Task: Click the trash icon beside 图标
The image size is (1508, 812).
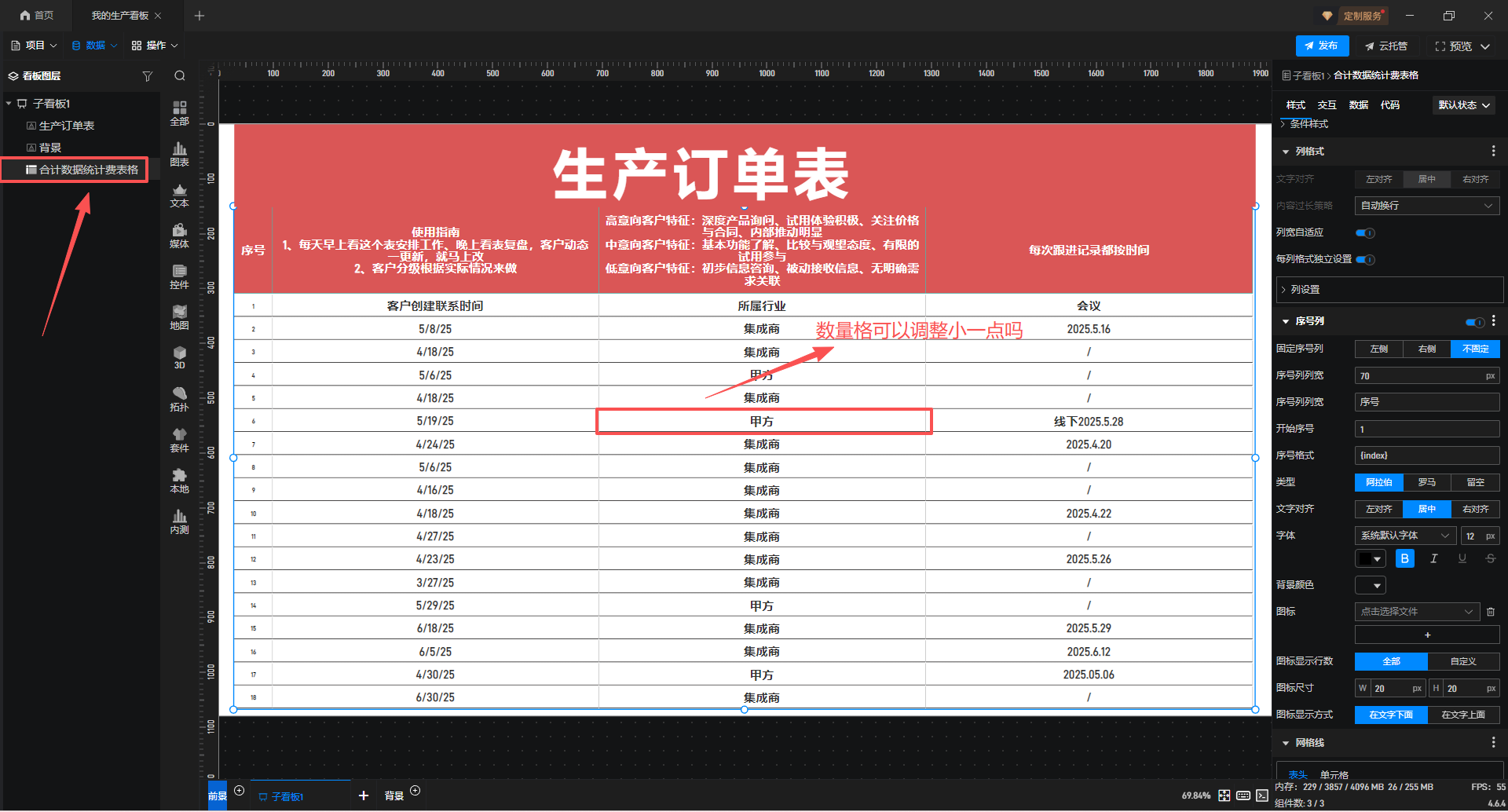Action: tap(1491, 612)
